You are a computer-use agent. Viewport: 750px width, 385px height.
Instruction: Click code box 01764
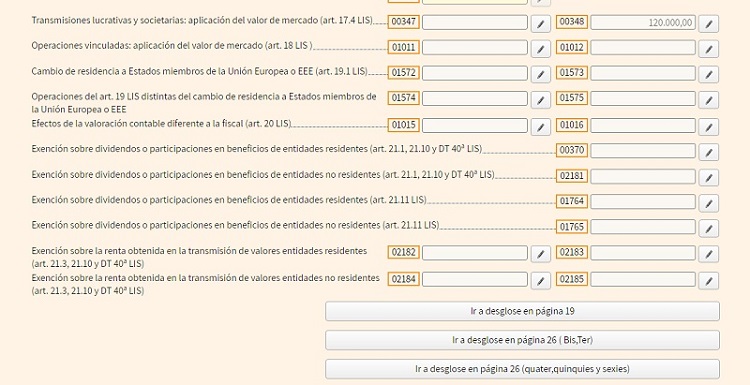[x=572, y=201]
